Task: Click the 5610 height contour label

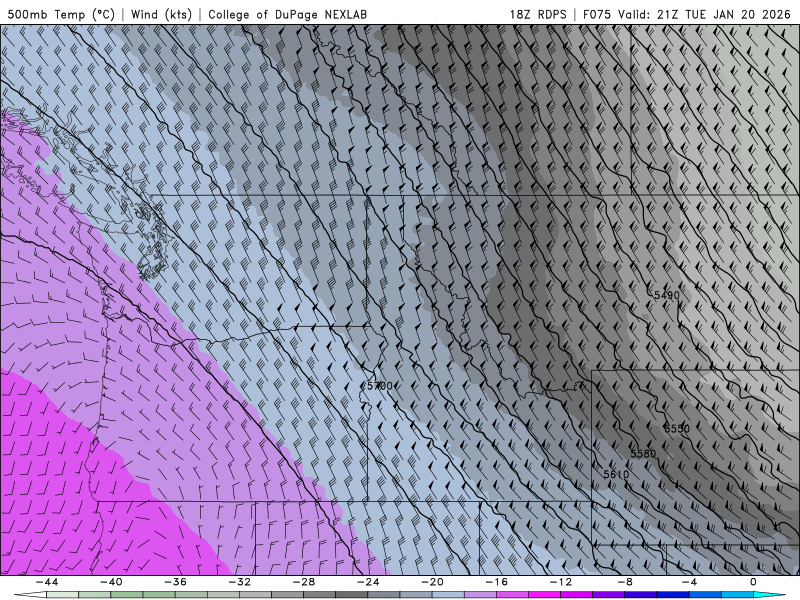Action: click(616, 474)
